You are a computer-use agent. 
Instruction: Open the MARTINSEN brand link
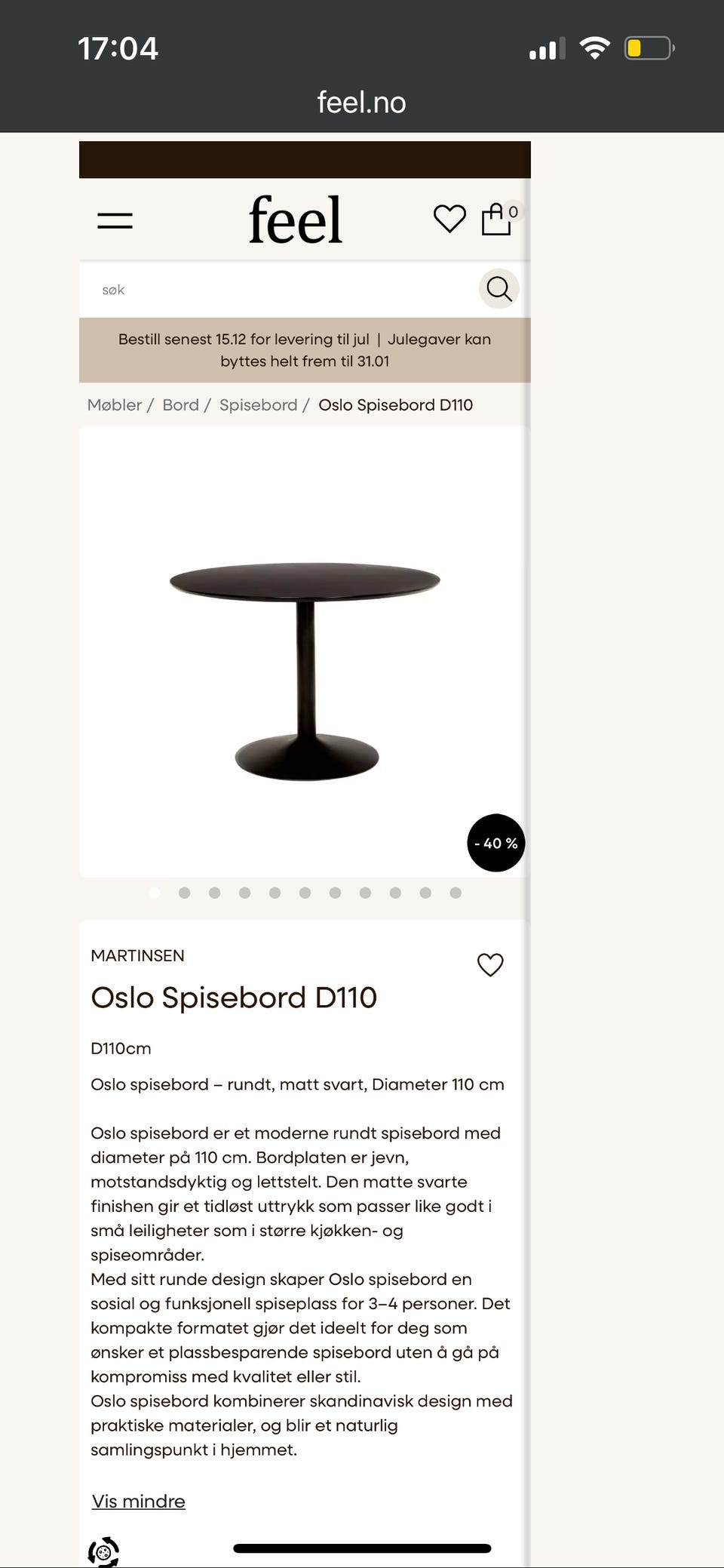pyautogui.click(x=137, y=955)
